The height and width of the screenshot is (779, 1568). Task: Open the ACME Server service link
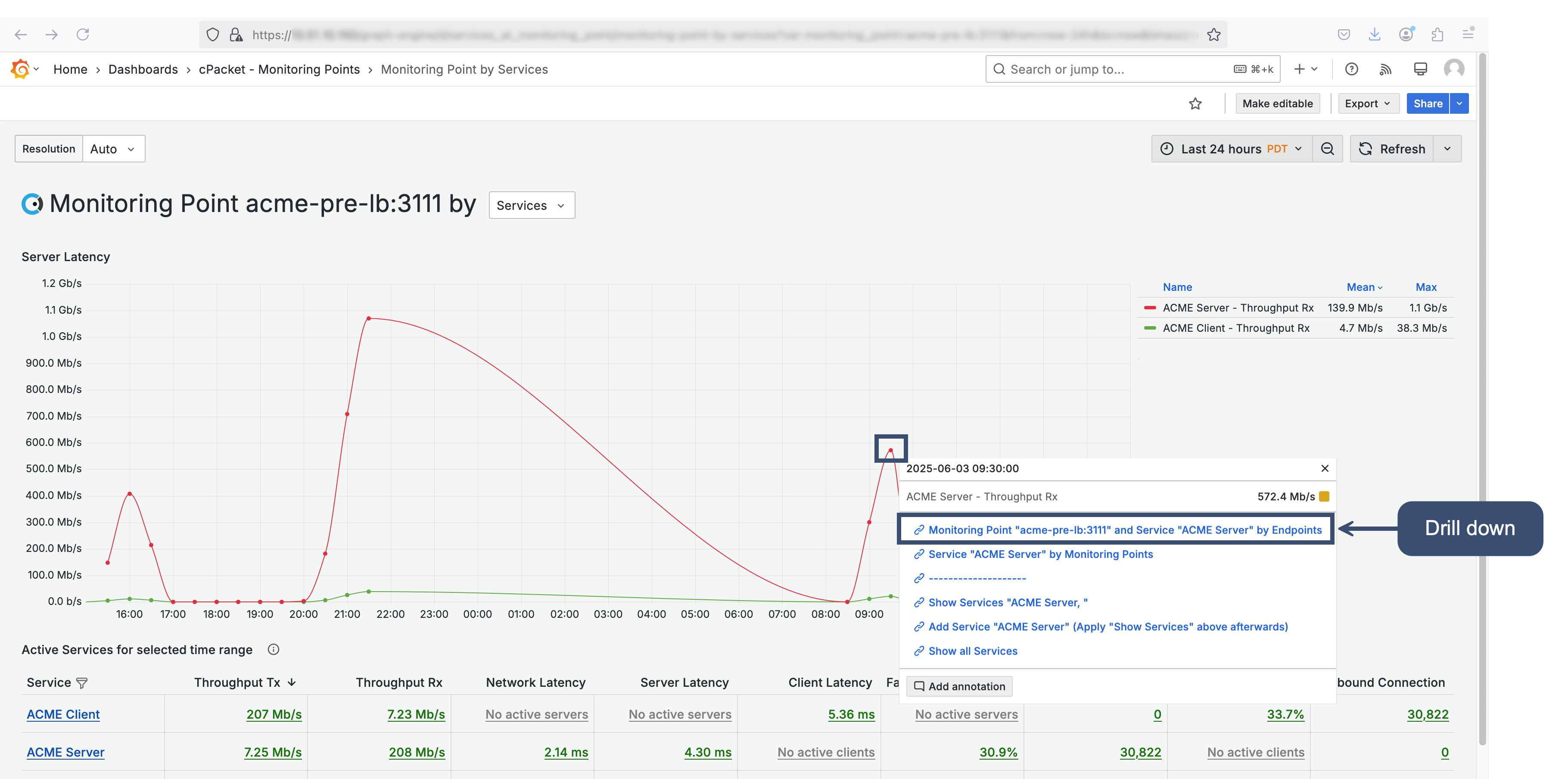(65, 752)
